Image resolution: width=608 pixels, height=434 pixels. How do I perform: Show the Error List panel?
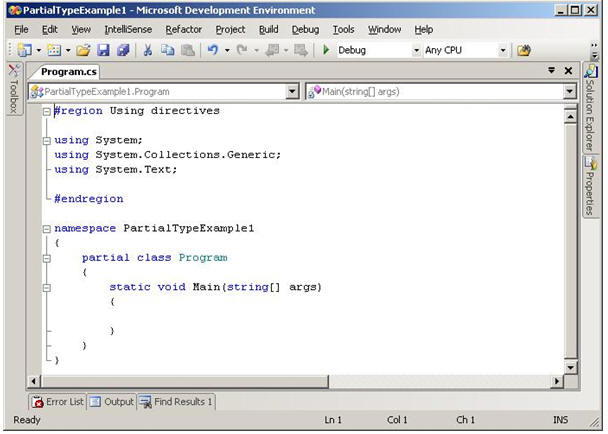click(x=58, y=402)
